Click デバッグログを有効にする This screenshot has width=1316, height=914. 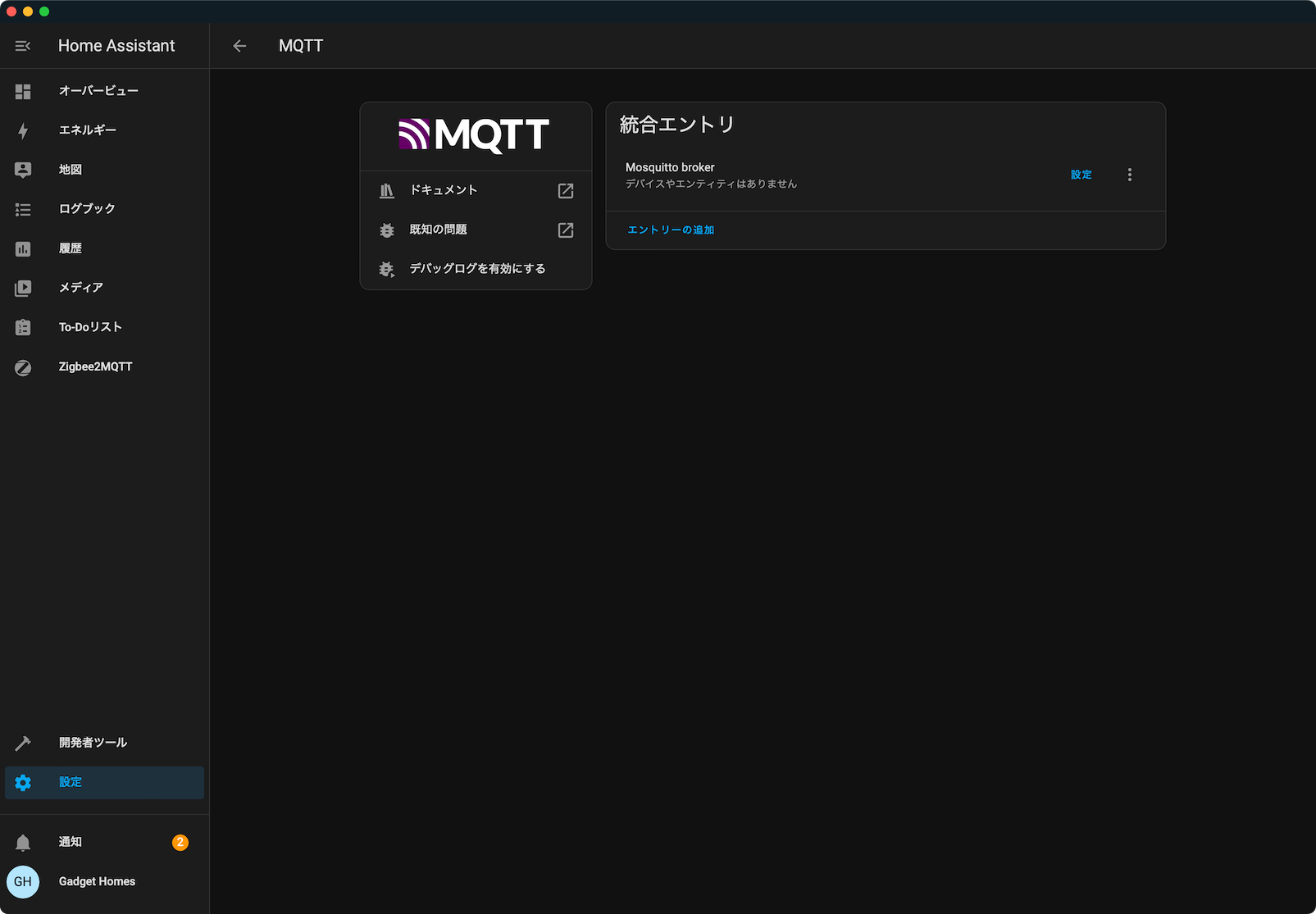[476, 269]
